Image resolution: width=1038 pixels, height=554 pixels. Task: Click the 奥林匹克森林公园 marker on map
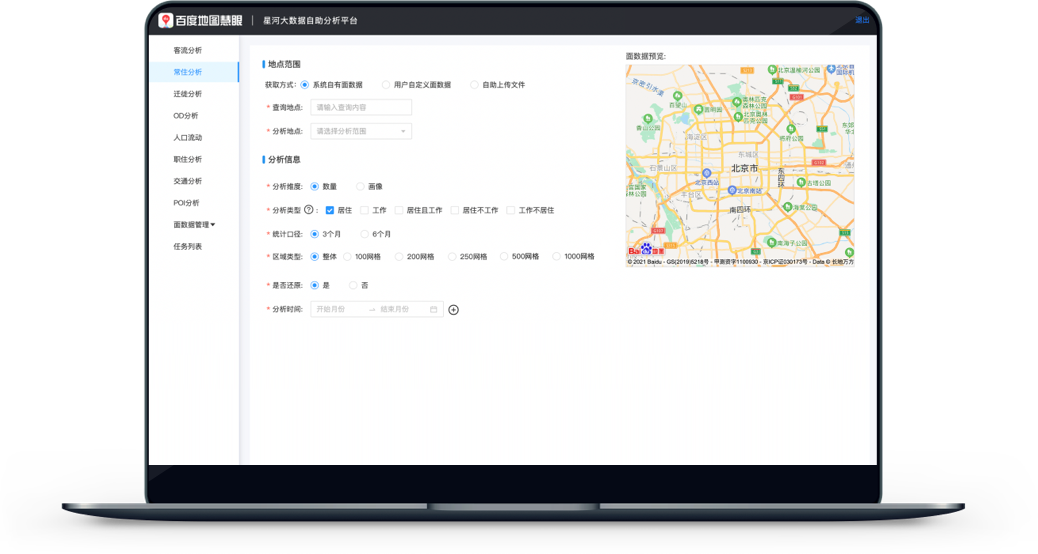click(737, 102)
